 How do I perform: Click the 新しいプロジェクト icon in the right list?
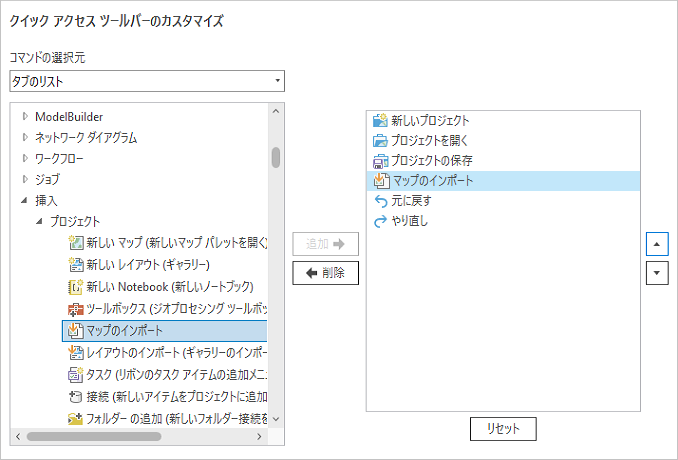(x=380, y=121)
